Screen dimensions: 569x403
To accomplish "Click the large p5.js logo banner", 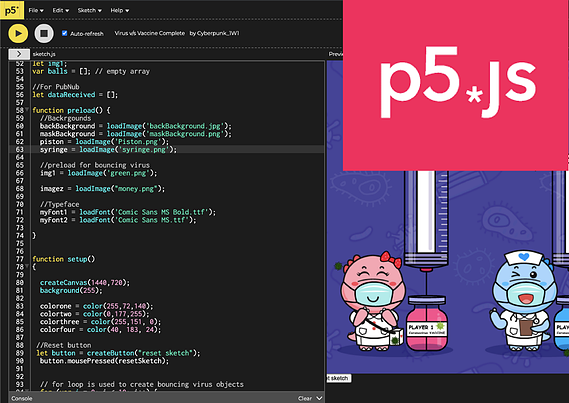I will [456, 85].
